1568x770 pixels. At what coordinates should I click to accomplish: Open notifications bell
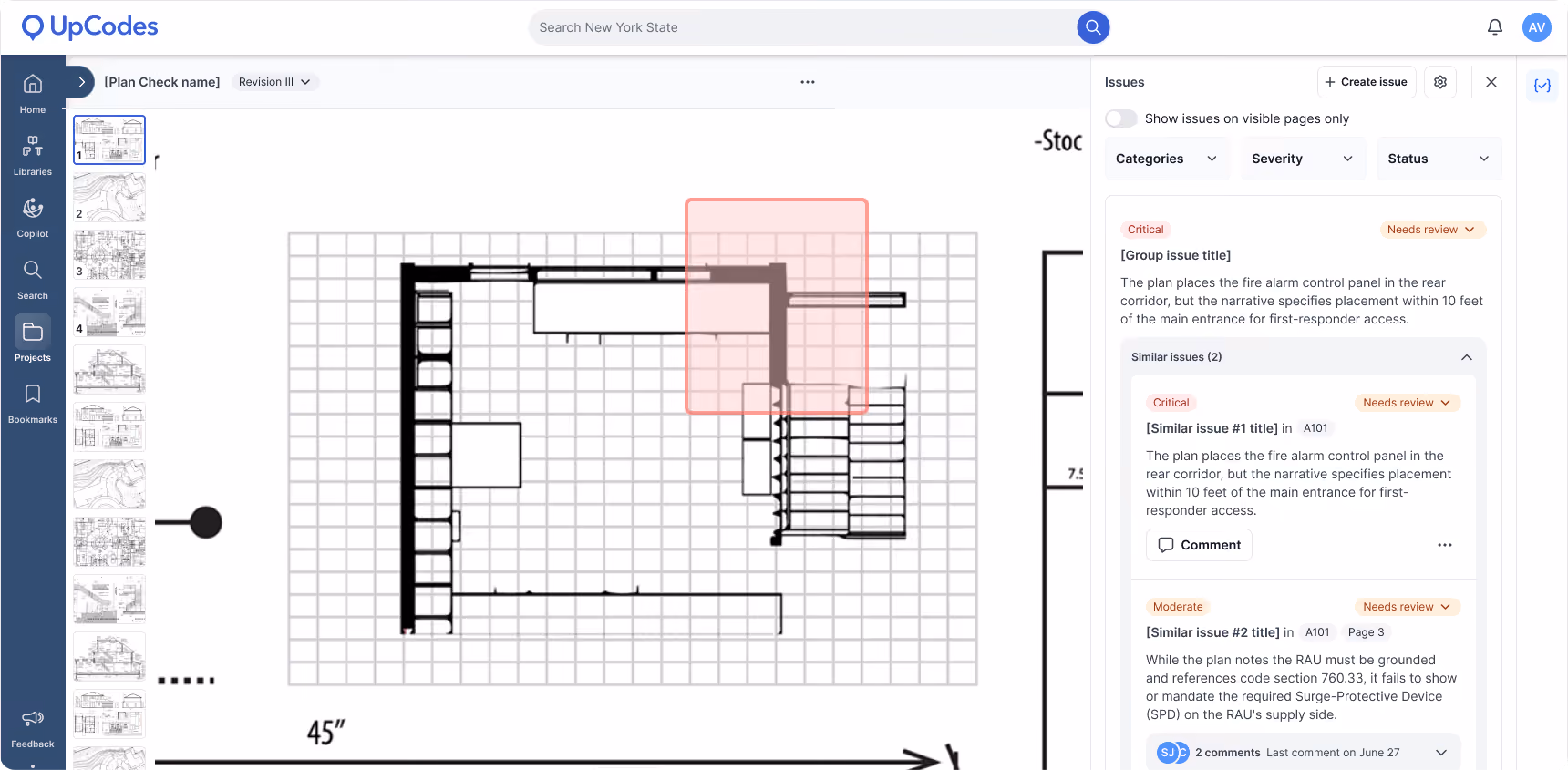(1495, 27)
